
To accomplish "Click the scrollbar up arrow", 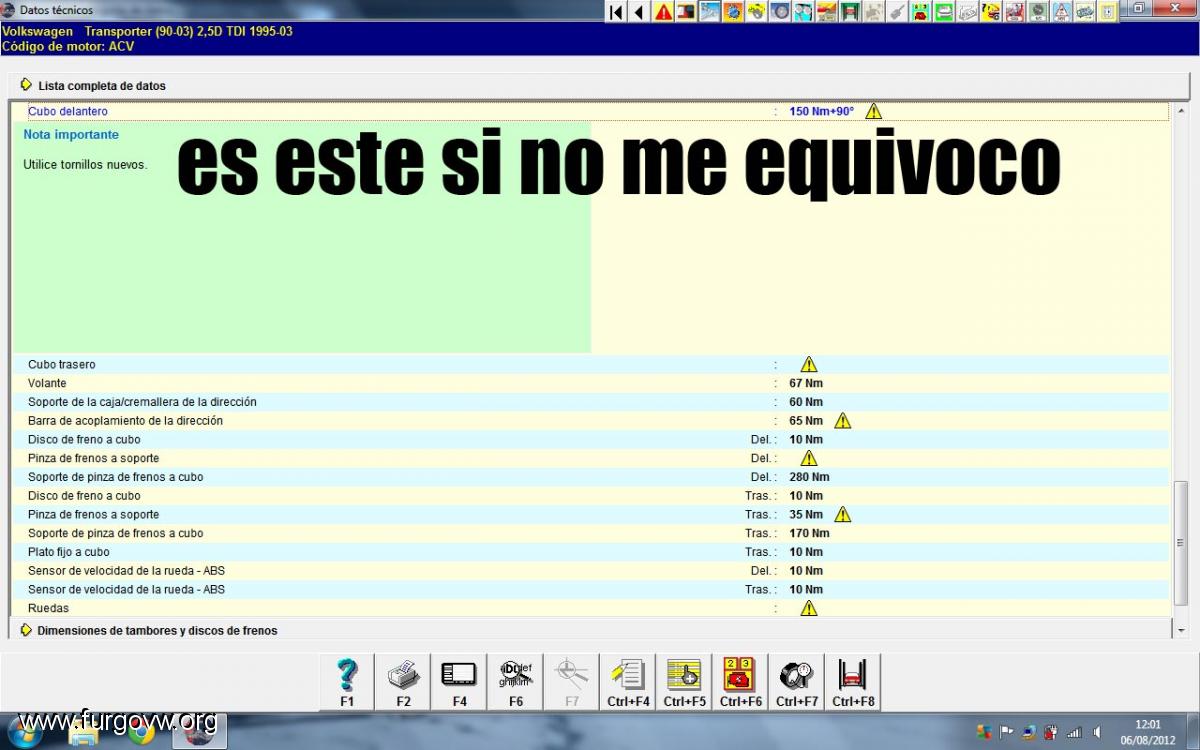I will [1181, 111].
